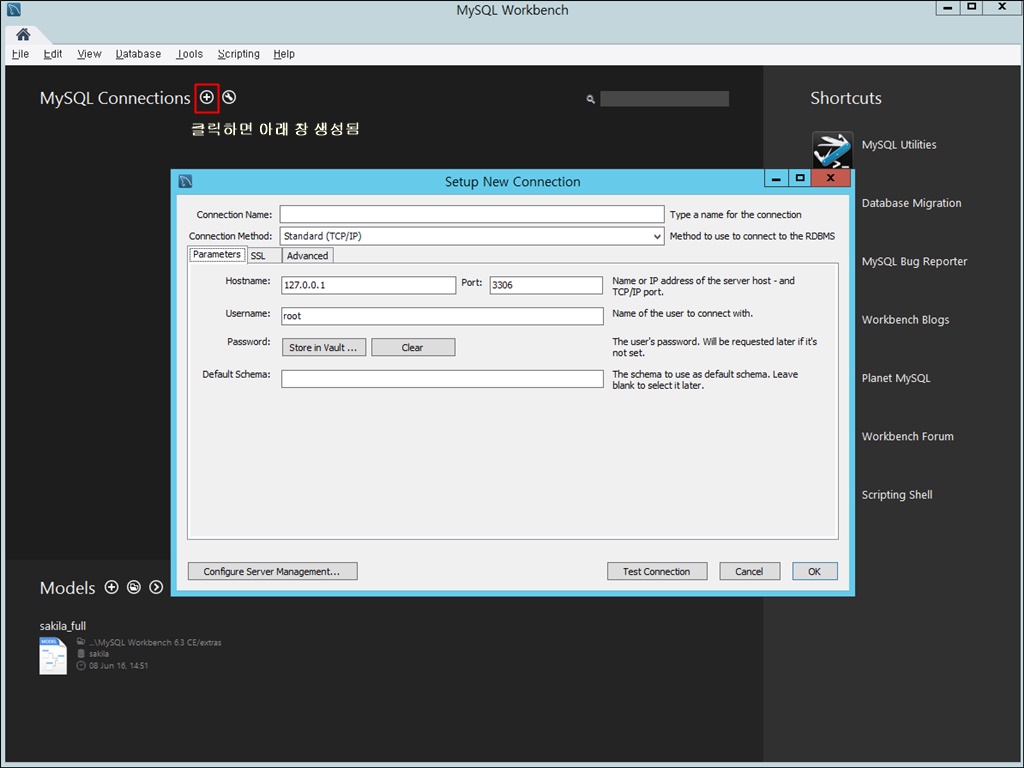Create a new model with Models plus icon
This screenshot has width=1024, height=768.
coord(112,587)
